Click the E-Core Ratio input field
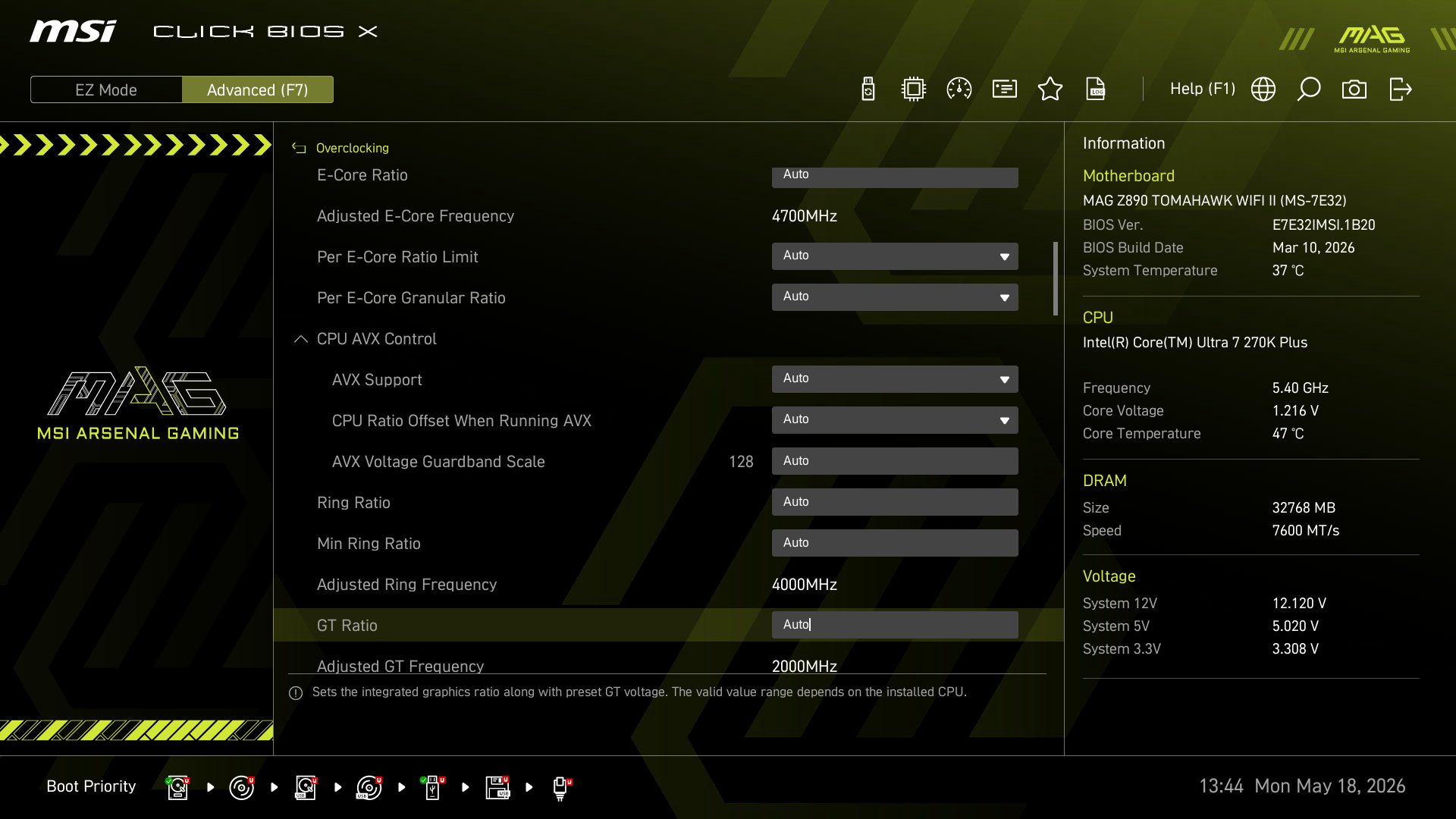The width and height of the screenshot is (1456, 819). pos(895,177)
